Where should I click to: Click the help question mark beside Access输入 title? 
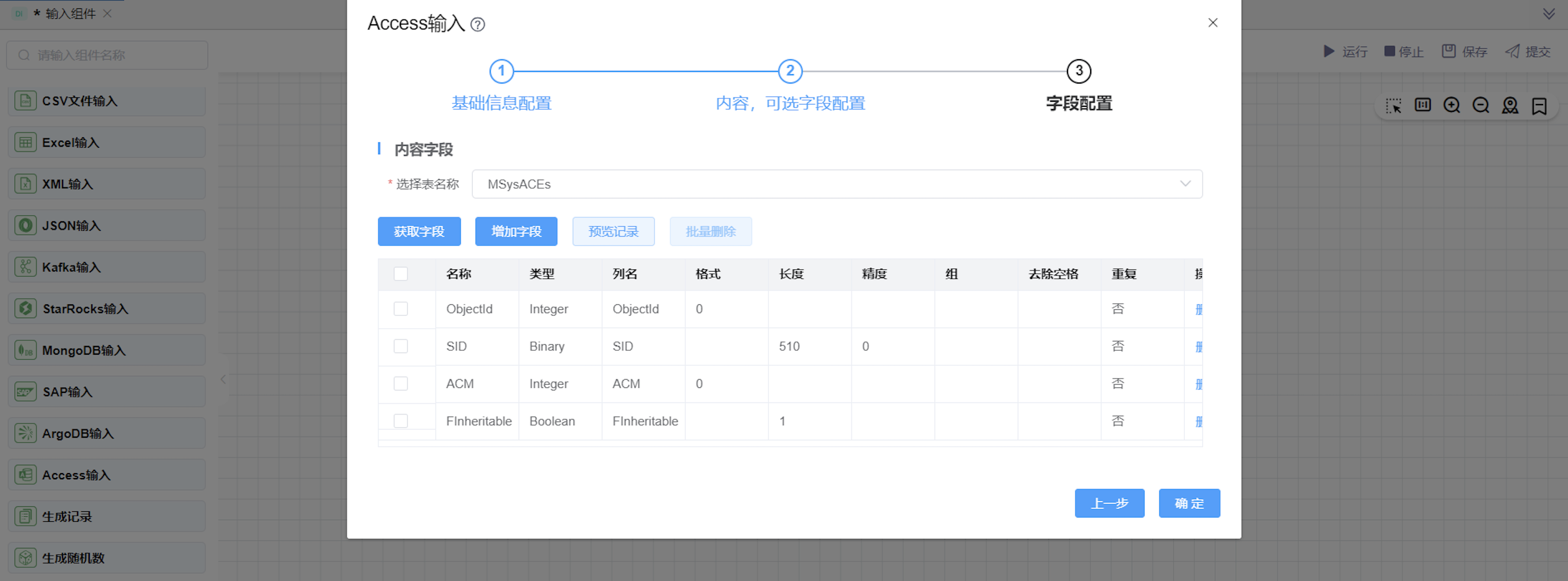click(478, 24)
